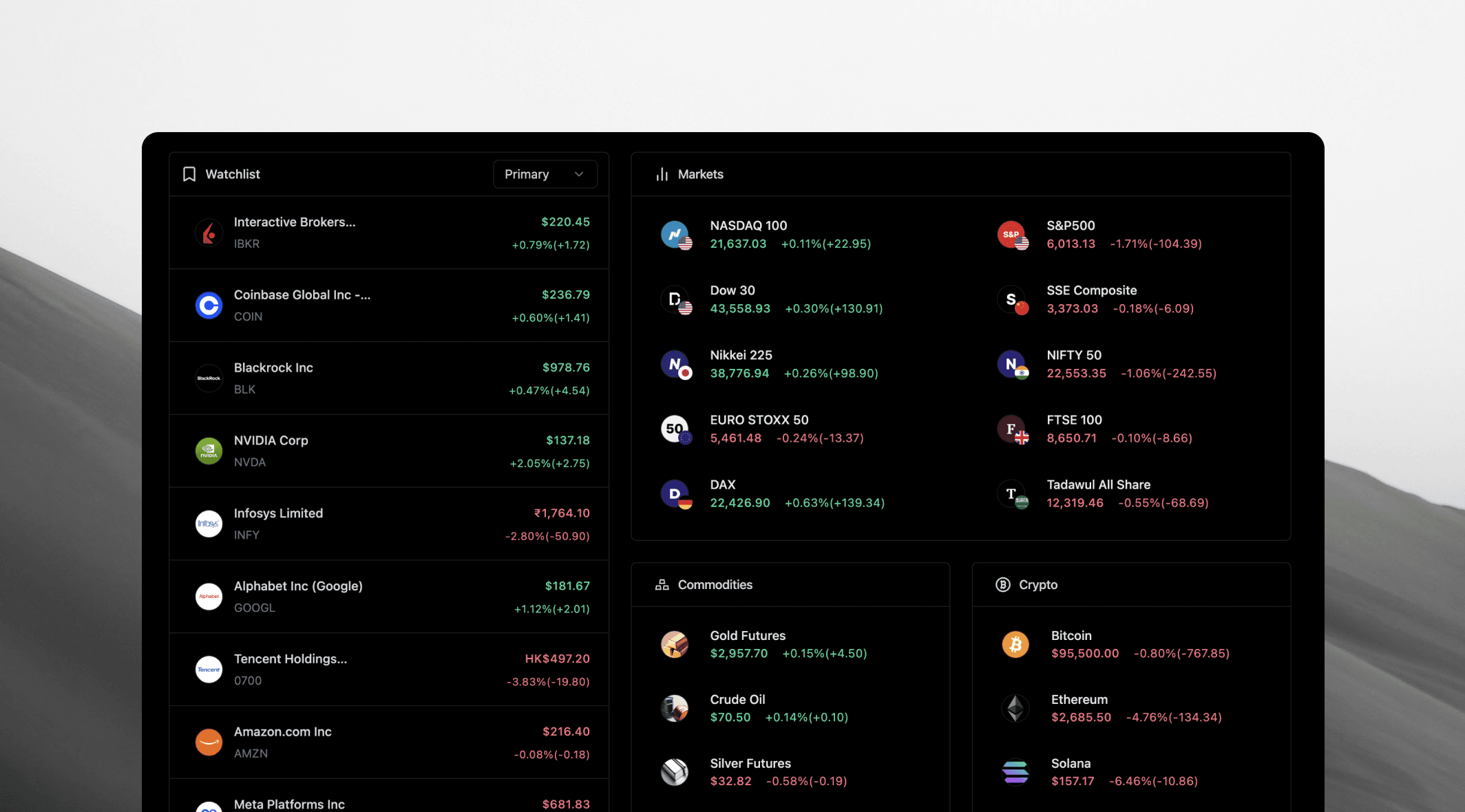Viewport: 1465px width, 812px height.
Task: Click the NVIDIA green logo
Action: (x=209, y=451)
